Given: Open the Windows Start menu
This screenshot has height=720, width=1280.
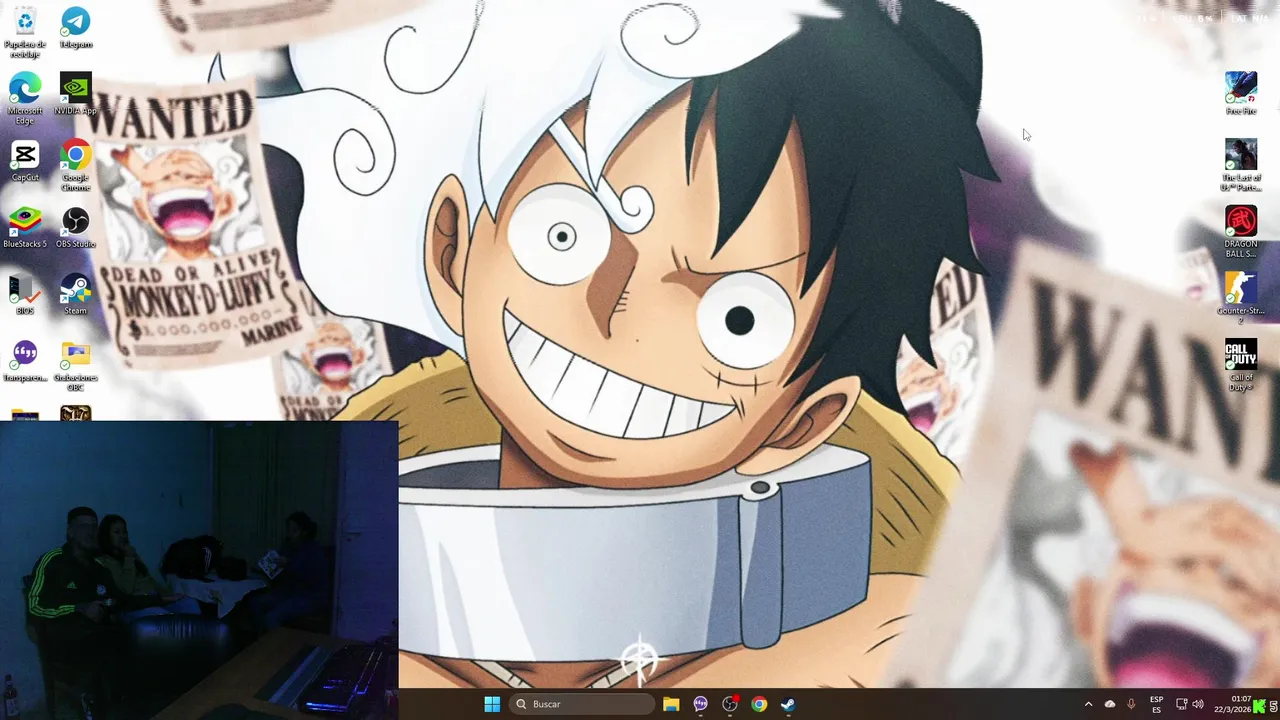Looking at the screenshot, I should tap(492, 704).
